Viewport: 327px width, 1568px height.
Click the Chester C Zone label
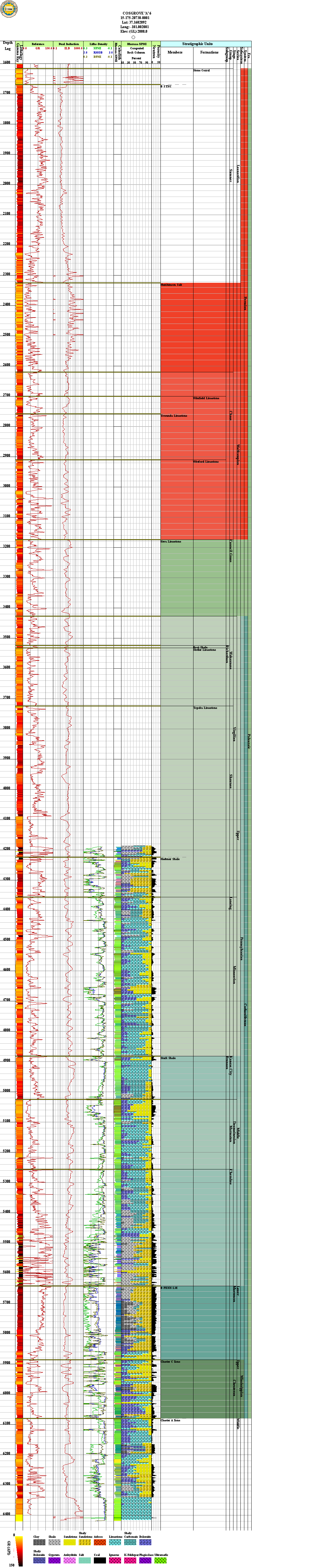click(170, 1362)
